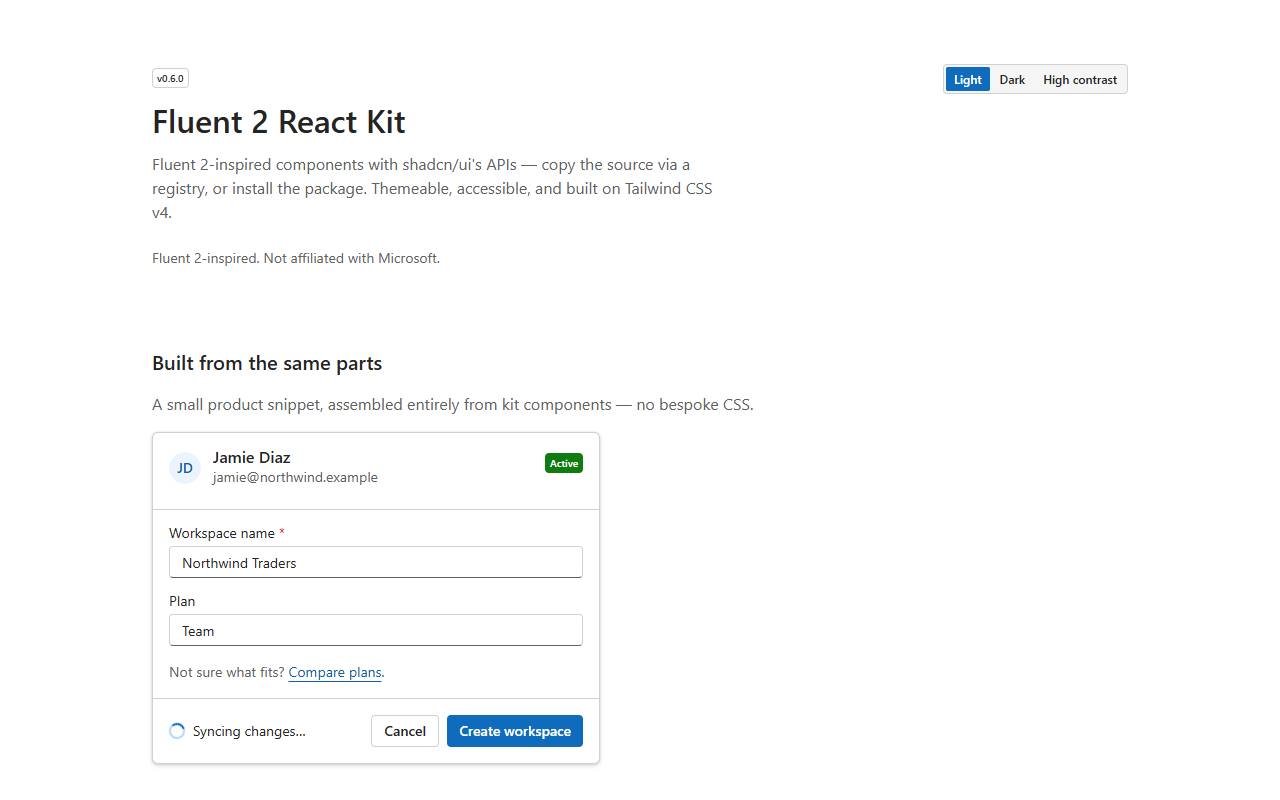The height and width of the screenshot is (800, 1280).
Task: Click the Cancel button
Action: click(405, 731)
